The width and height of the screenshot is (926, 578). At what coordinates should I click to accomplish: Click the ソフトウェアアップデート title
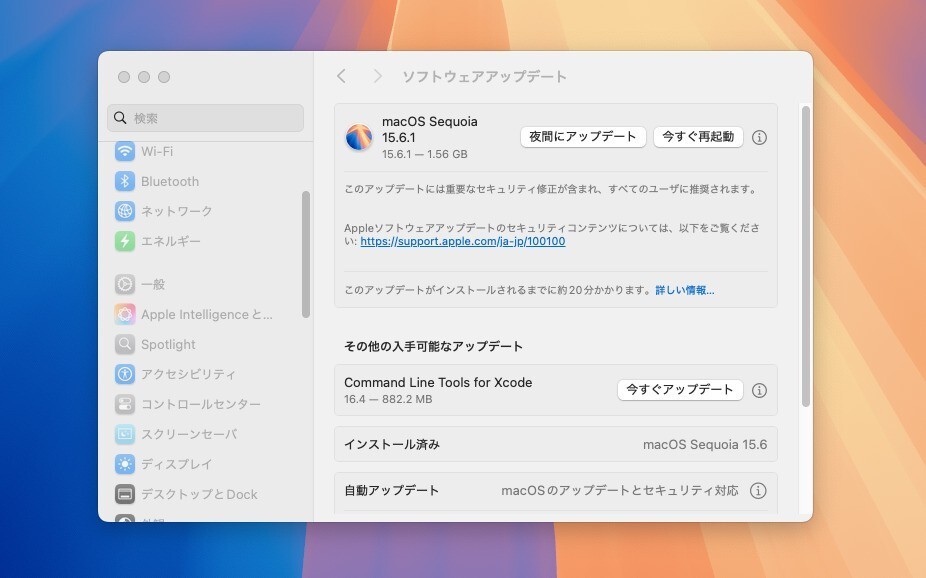(x=484, y=76)
